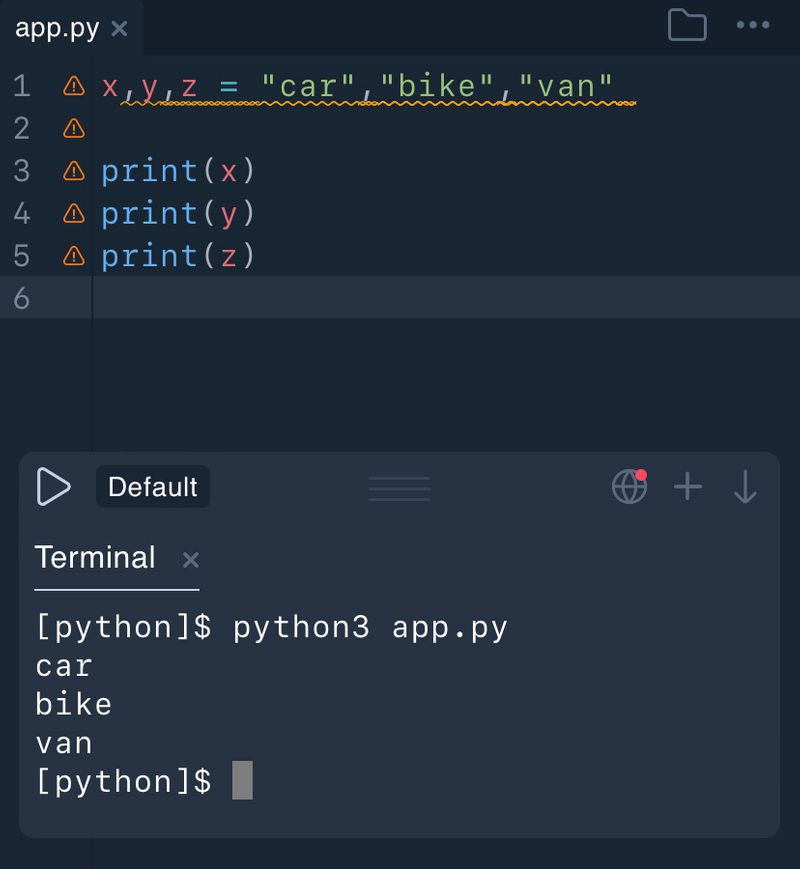Close the app.py tab
This screenshot has width=800, height=869.
click(x=119, y=28)
